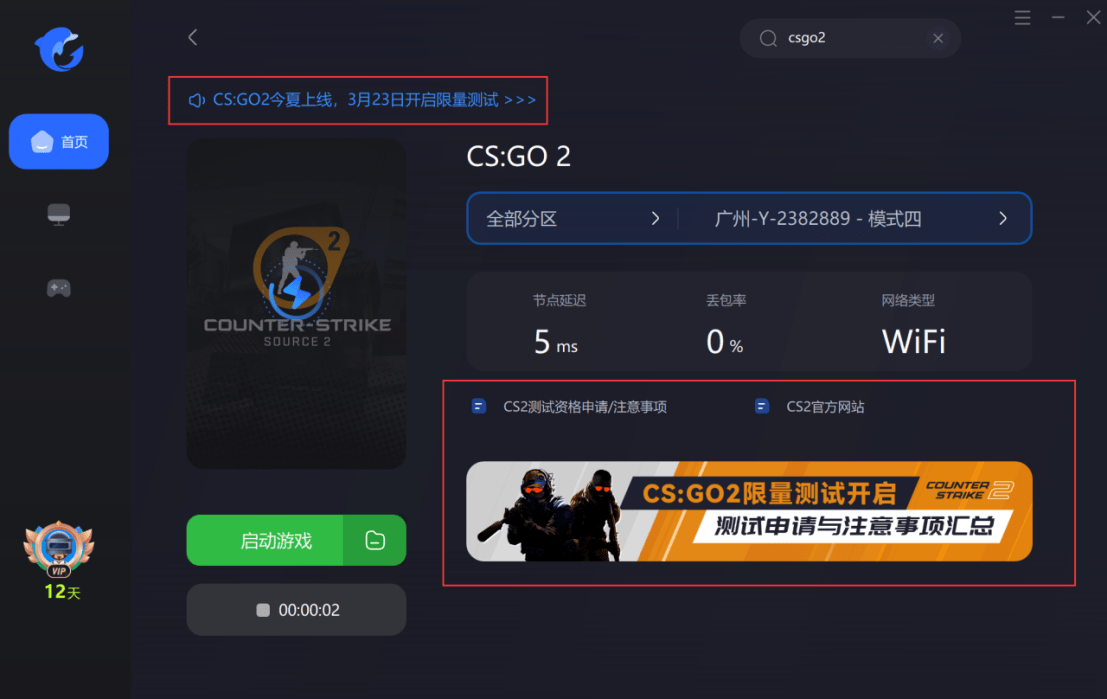
Task: Open the CS2测试资格申请/注意事项 link
Action: coord(569,407)
